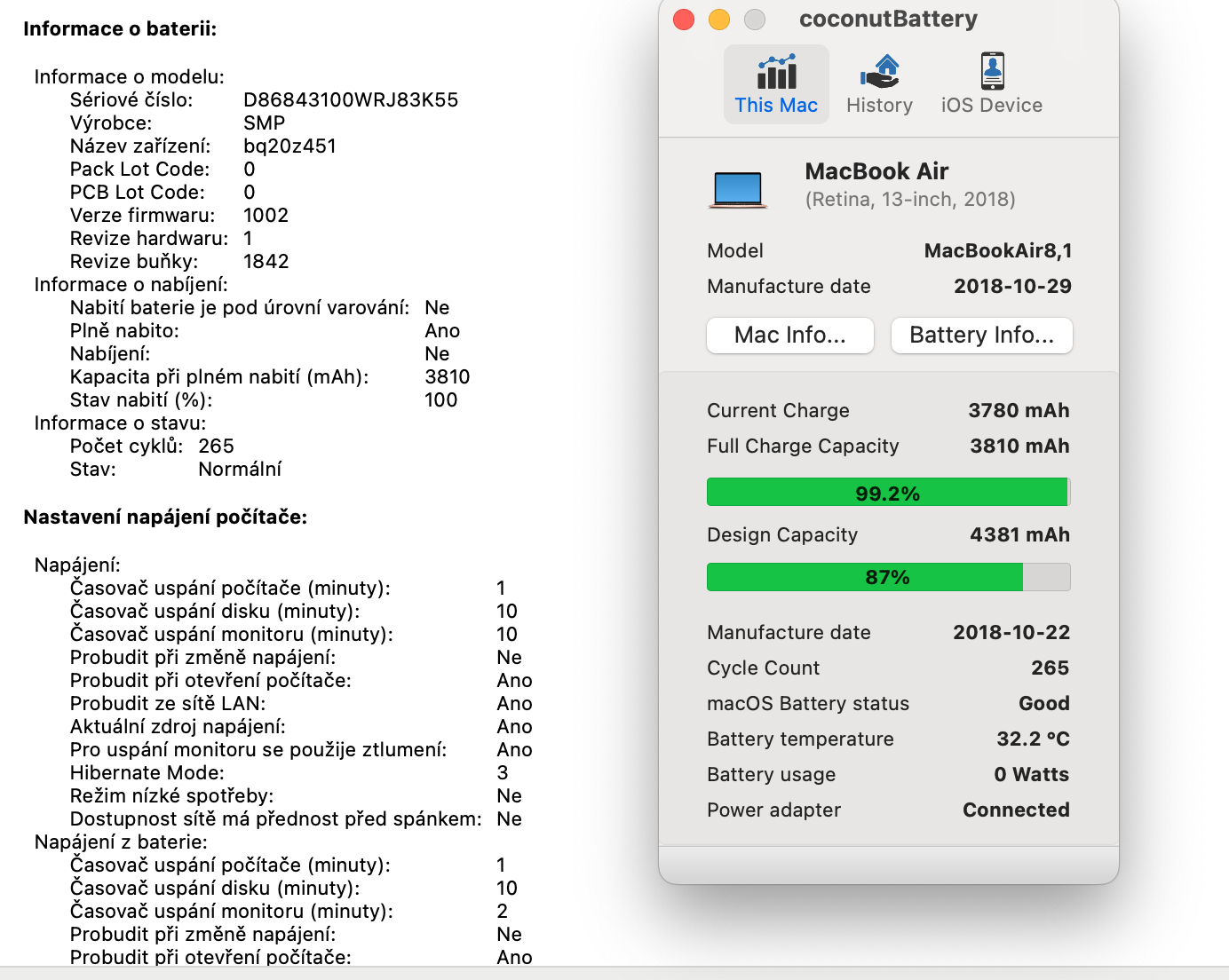
Task: Select the "Dostupnost sítě má přednost před spánkem:" label
Action: tap(276, 818)
